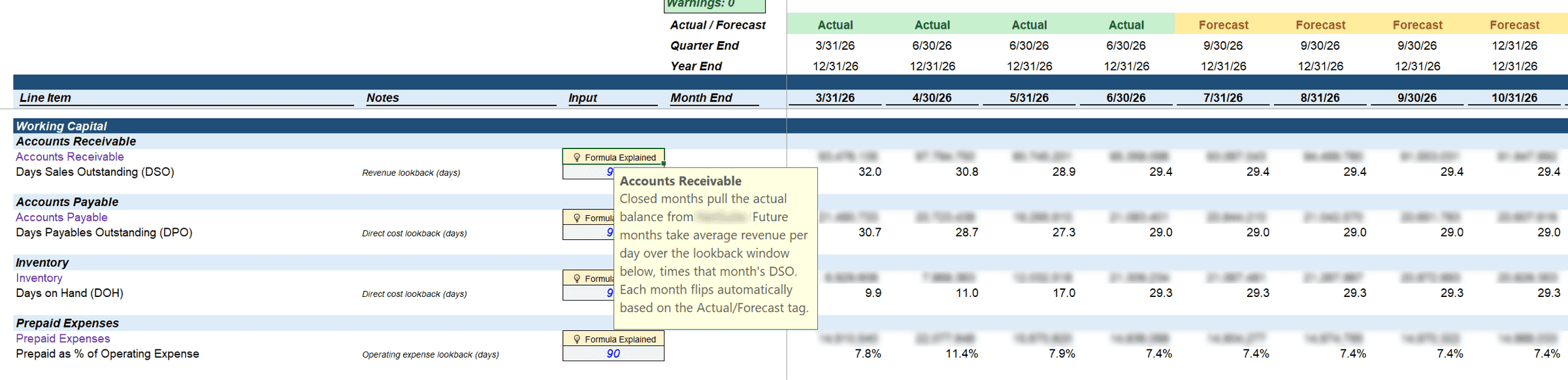This screenshot has height=380, width=1568.
Task: Select the Prepaid lookback input cell showing 90
Action: tap(613, 354)
